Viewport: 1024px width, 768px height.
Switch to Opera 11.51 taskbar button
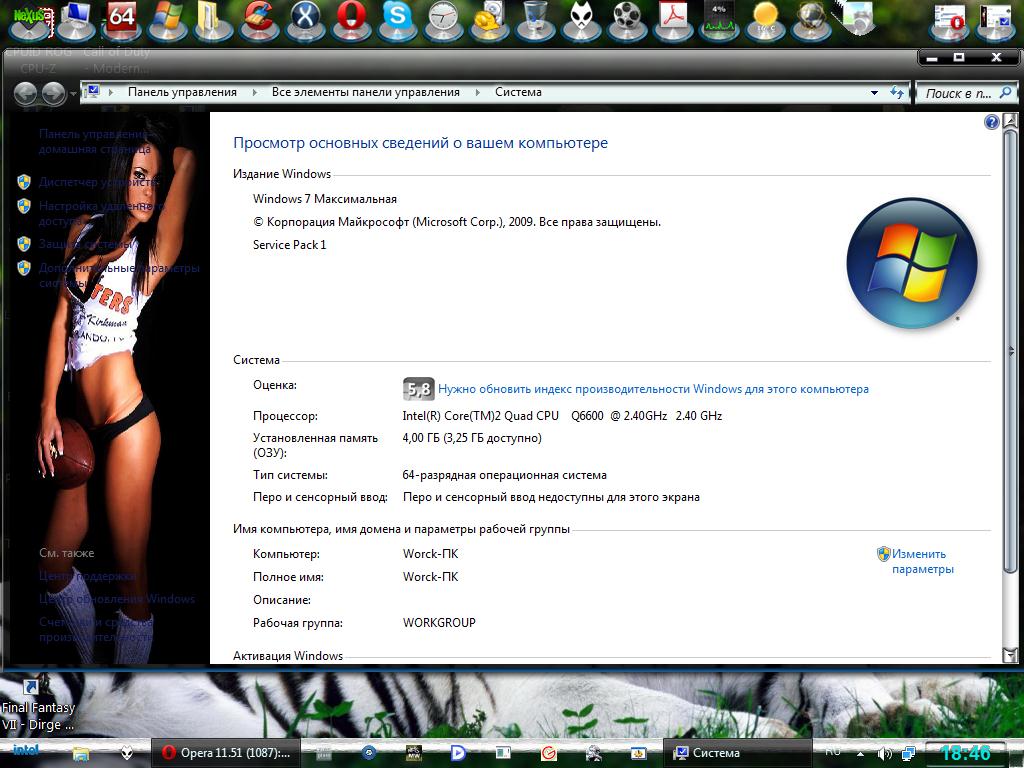click(x=226, y=753)
